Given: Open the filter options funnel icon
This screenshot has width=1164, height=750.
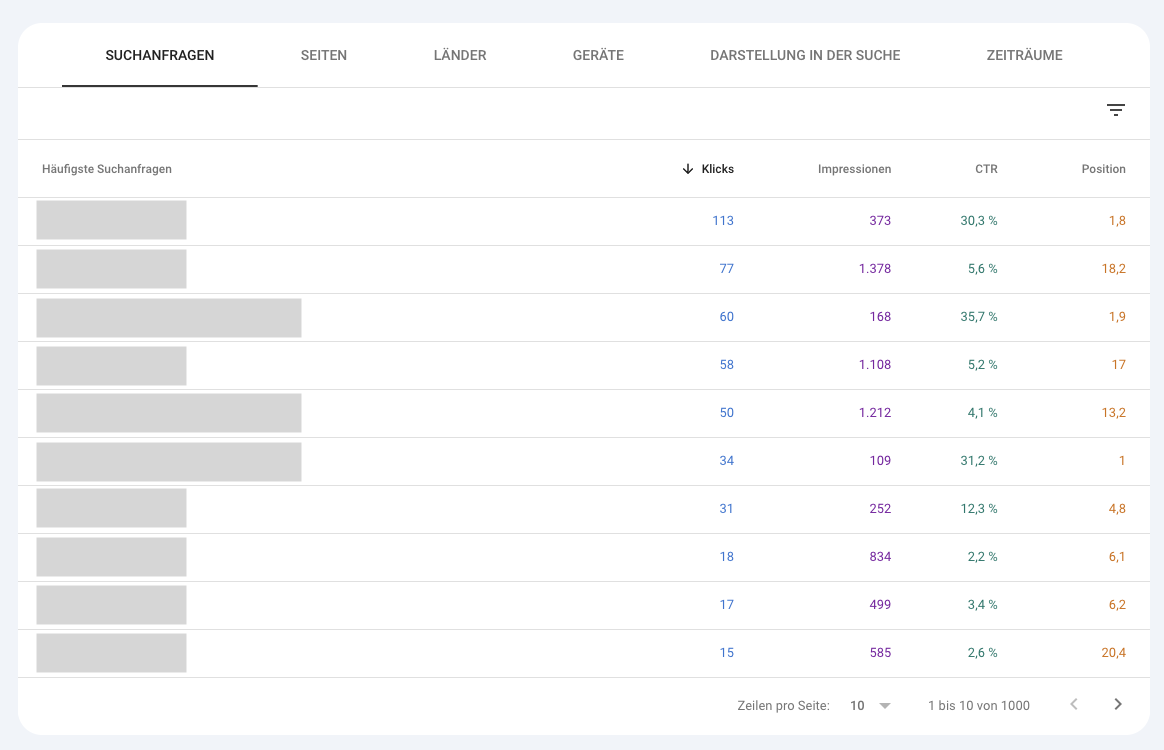Looking at the screenshot, I should point(1116,110).
